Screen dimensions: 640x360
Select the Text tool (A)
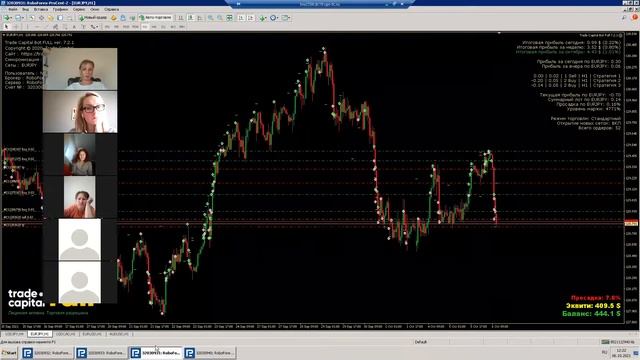pos(74,27)
